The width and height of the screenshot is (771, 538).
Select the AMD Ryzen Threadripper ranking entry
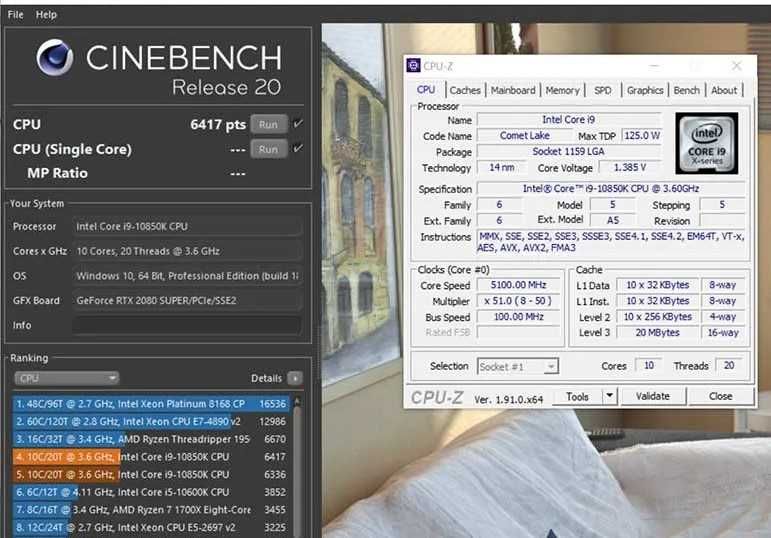pyautogui.click(x=150, y=439)
